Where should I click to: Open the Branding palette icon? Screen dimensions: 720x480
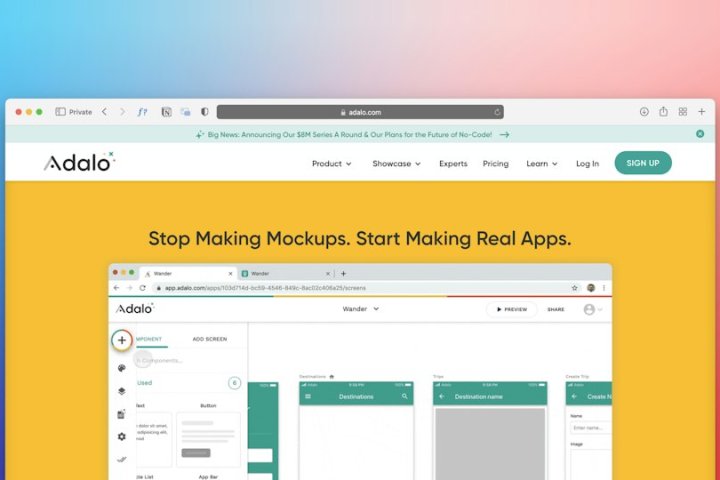point(122,368)
